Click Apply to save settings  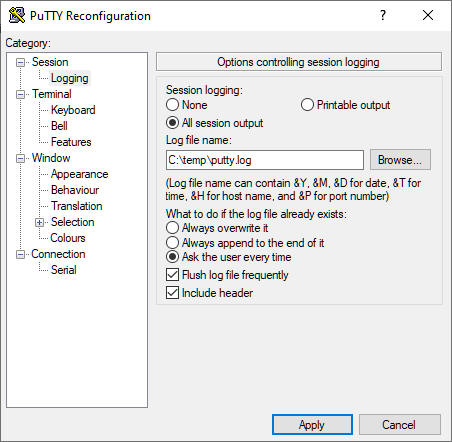pos(312,425)
